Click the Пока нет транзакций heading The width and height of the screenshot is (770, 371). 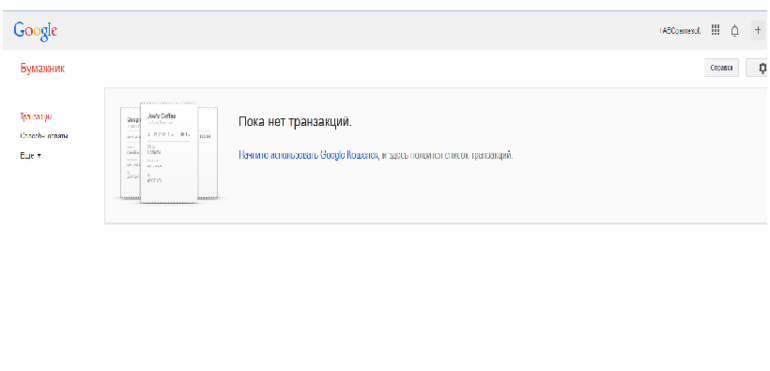(x=295, y=121)
